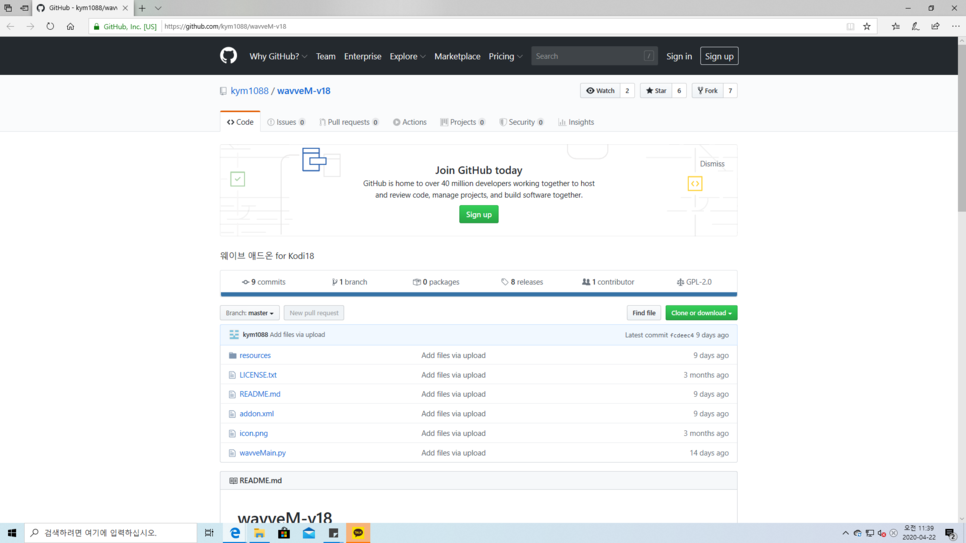Click the browser back arrow
Screen dimensions: 966x543
(x=10, y=27)
